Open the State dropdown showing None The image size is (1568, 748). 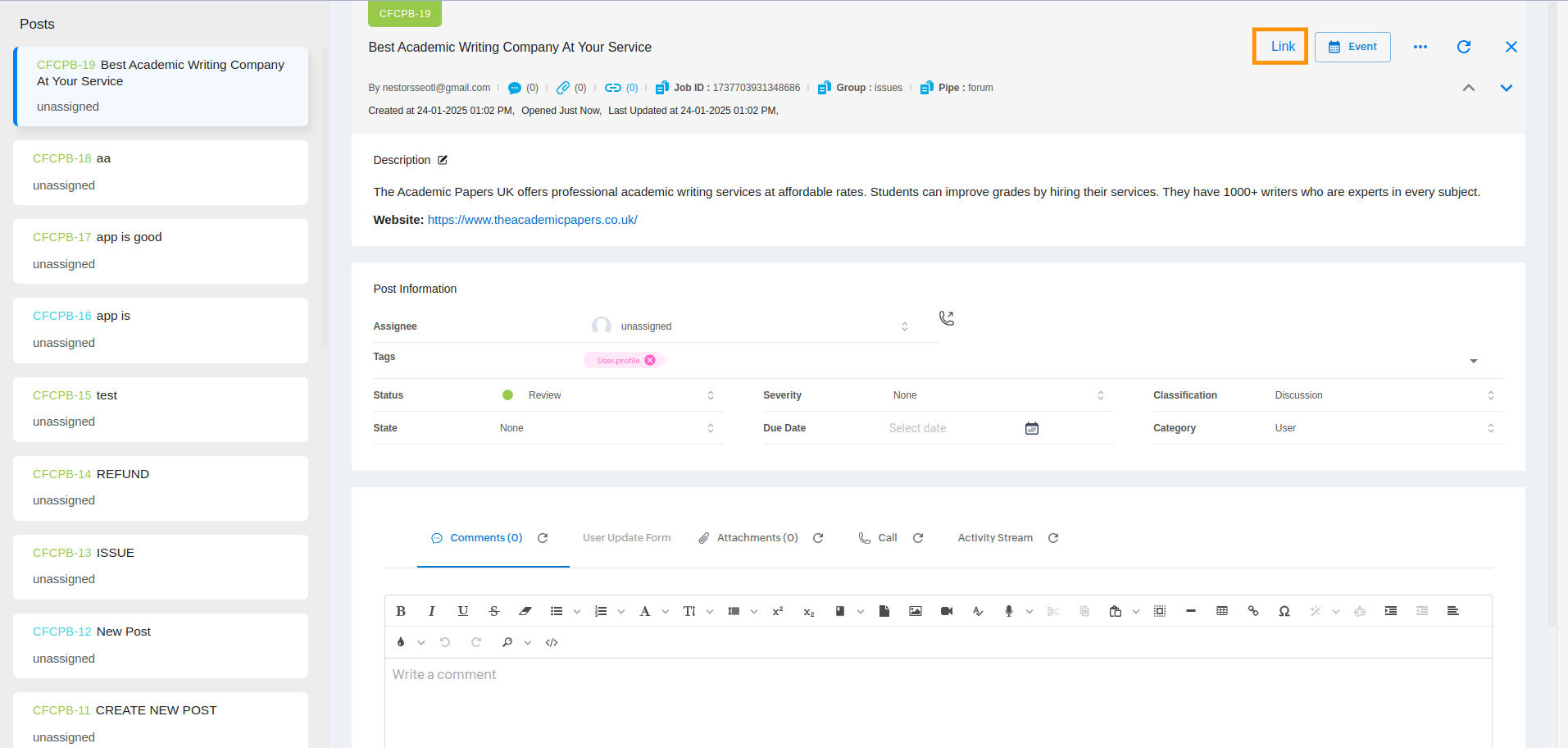[x=607, y=428]
